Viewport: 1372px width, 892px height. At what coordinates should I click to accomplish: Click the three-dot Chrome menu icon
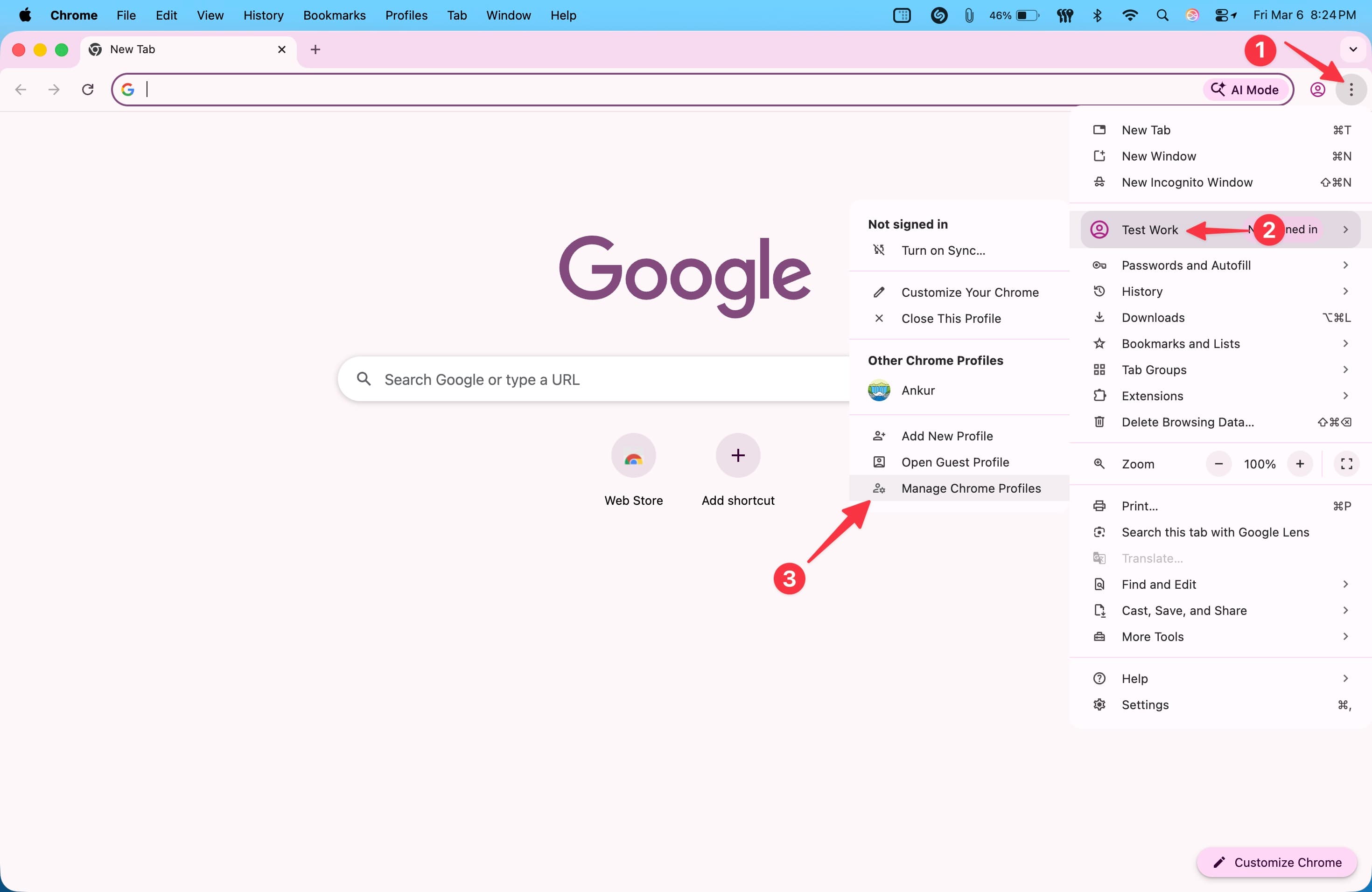coord(1351,89)
